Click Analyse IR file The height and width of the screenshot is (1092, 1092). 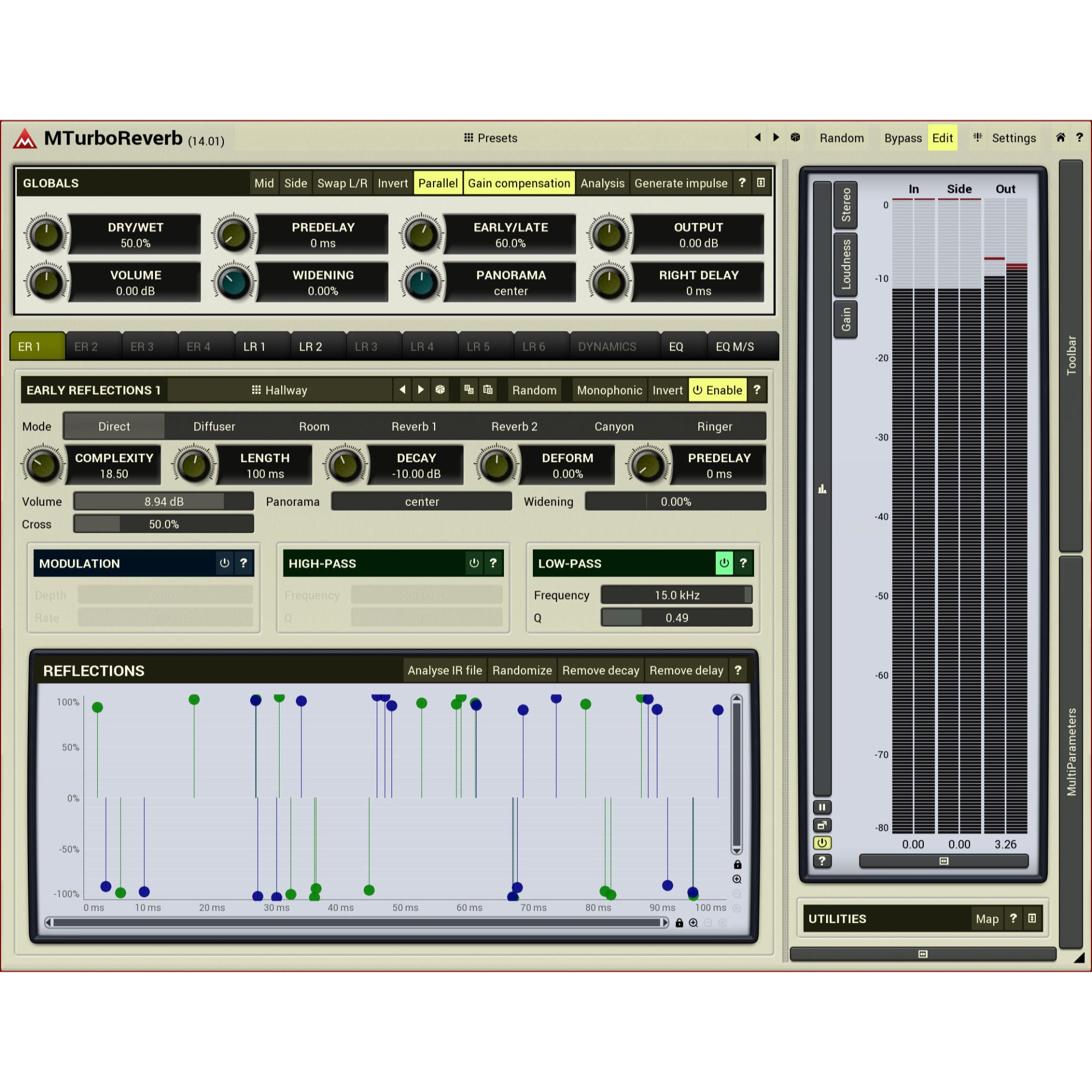445,670
